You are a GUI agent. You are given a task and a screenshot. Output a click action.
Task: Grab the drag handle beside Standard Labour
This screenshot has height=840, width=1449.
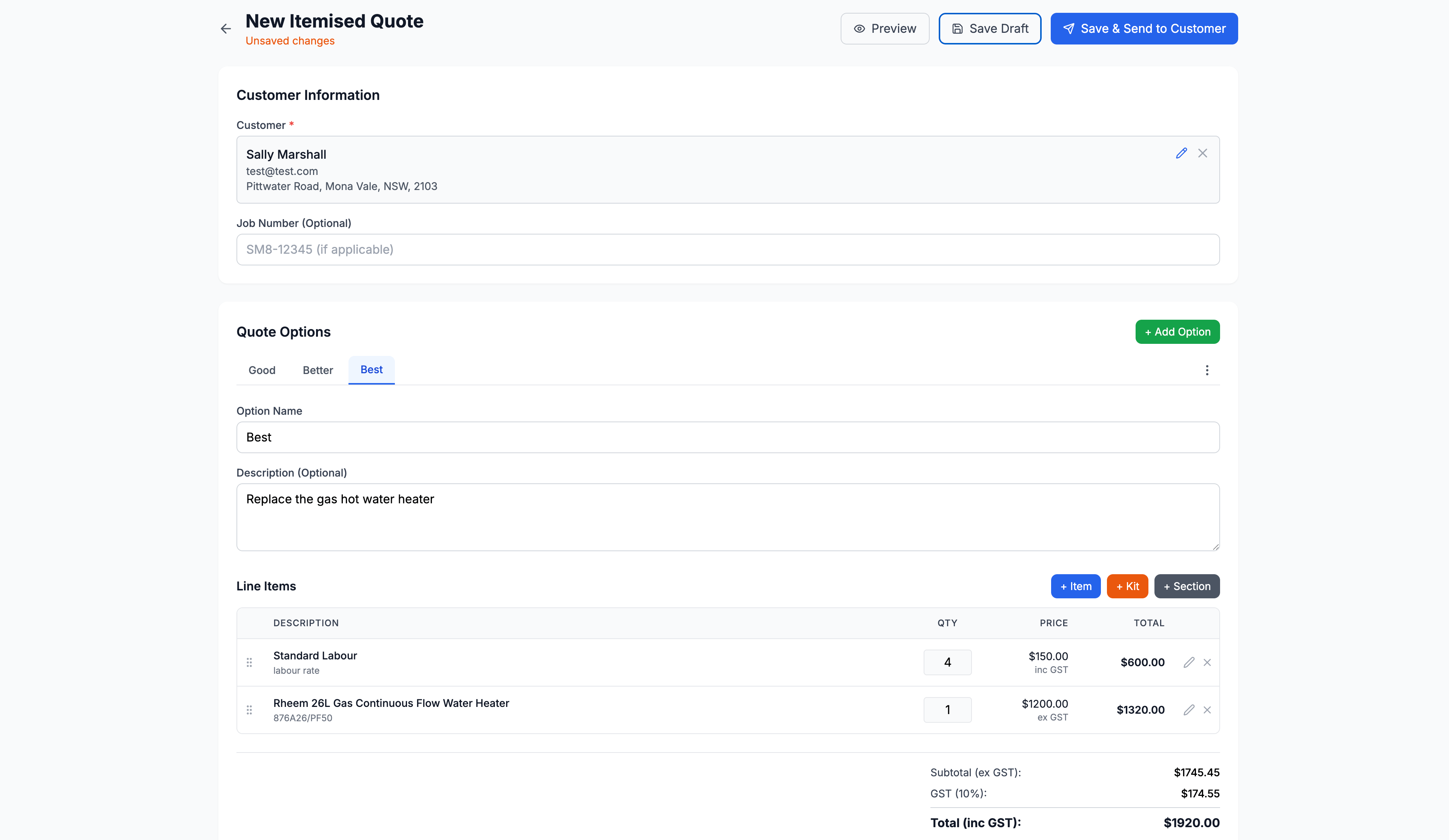(x=250, y=662)
